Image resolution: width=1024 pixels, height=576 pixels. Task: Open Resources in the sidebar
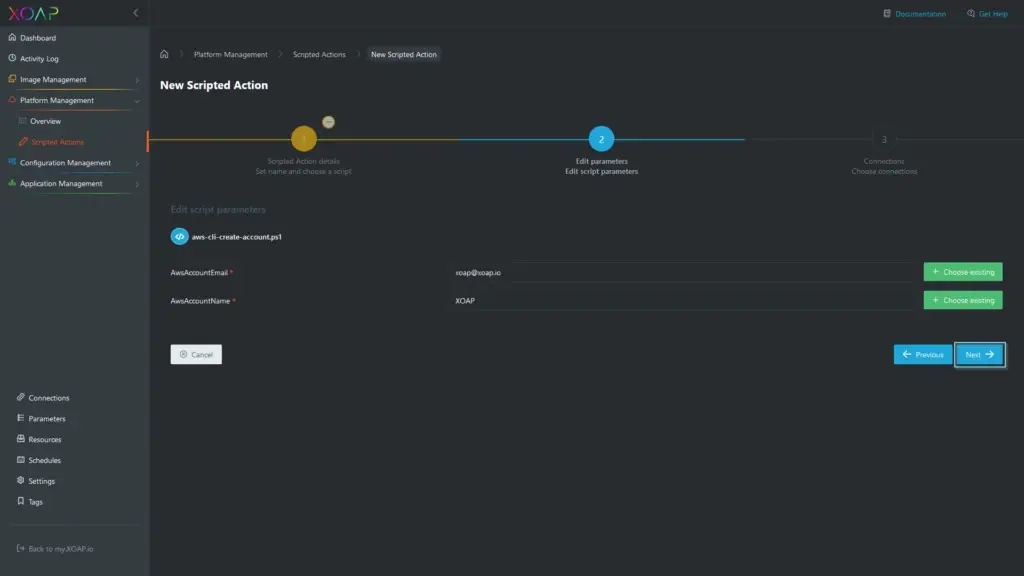45,440
